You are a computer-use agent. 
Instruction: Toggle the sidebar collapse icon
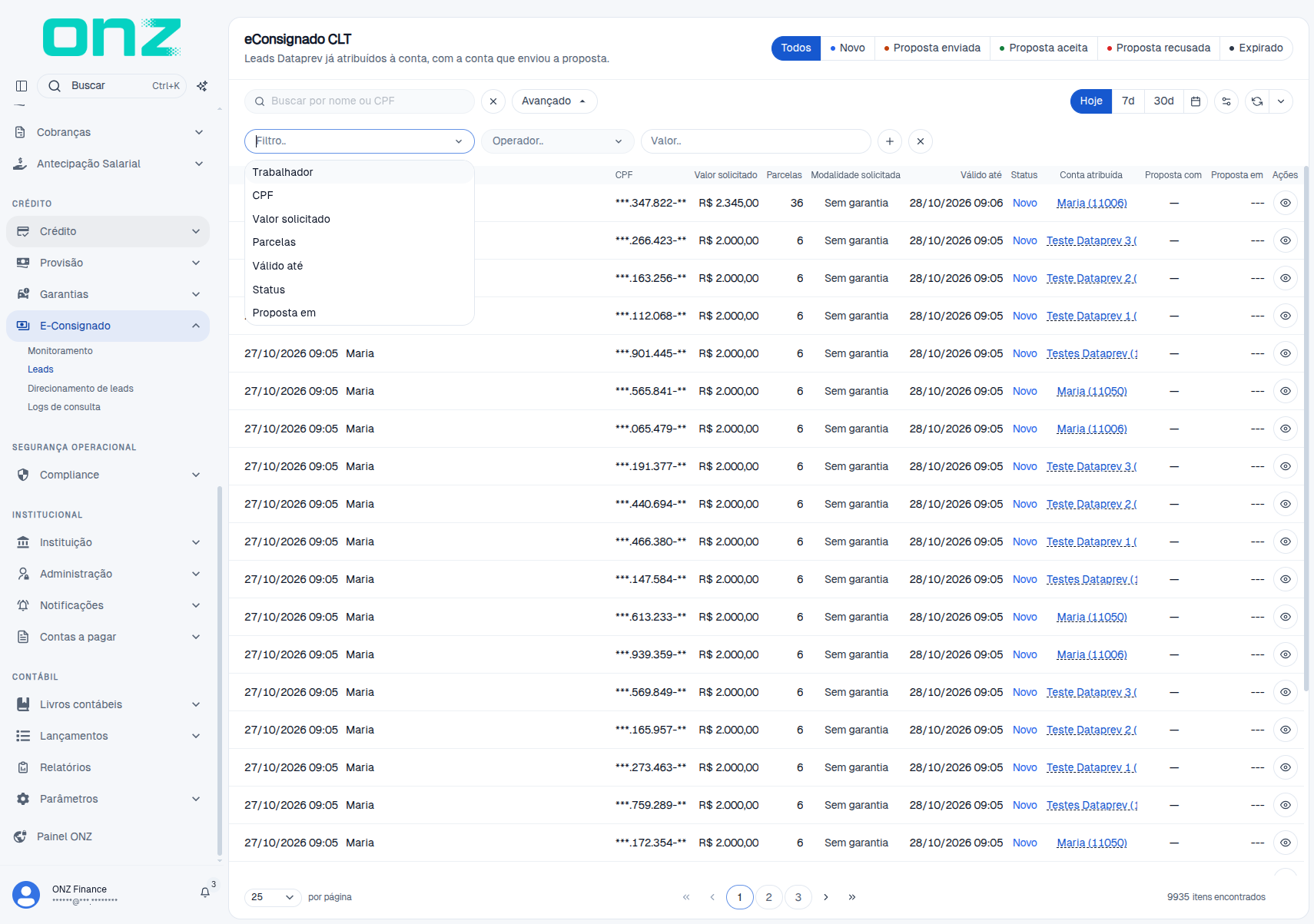coord(22,86)
